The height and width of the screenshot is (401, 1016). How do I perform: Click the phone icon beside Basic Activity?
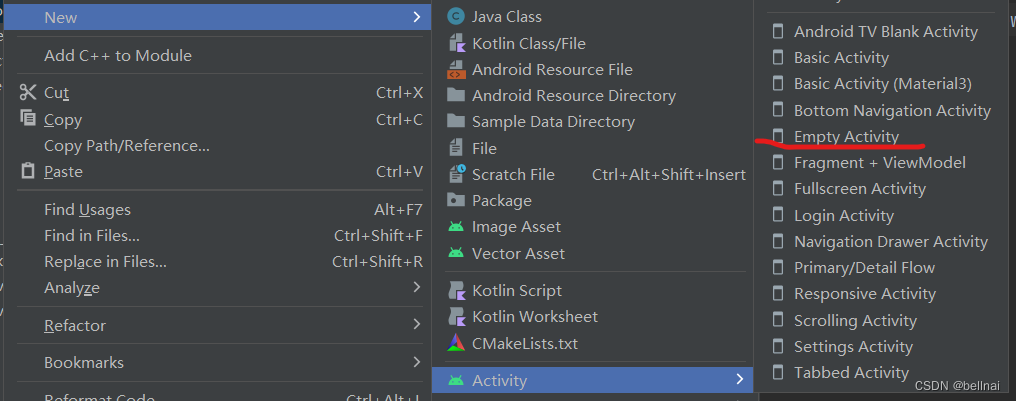click(778, 58)
